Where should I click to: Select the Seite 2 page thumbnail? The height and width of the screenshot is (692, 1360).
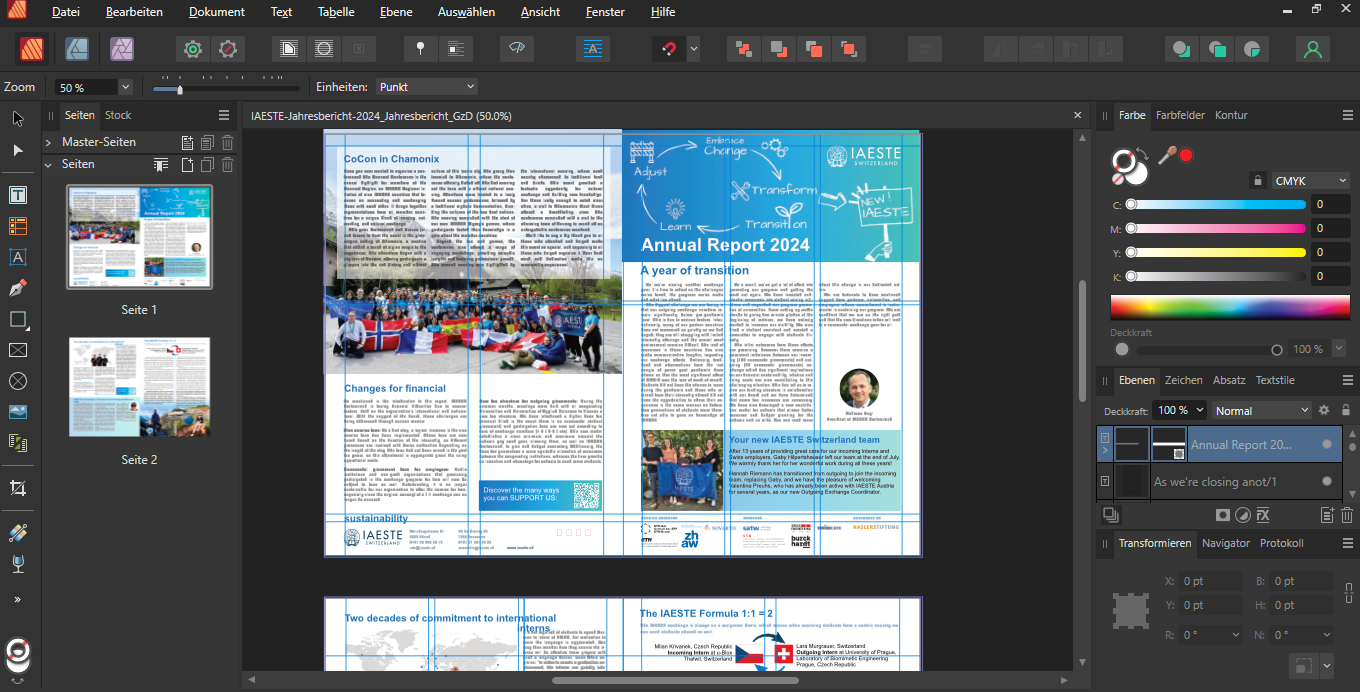click(x=139, y=387)
